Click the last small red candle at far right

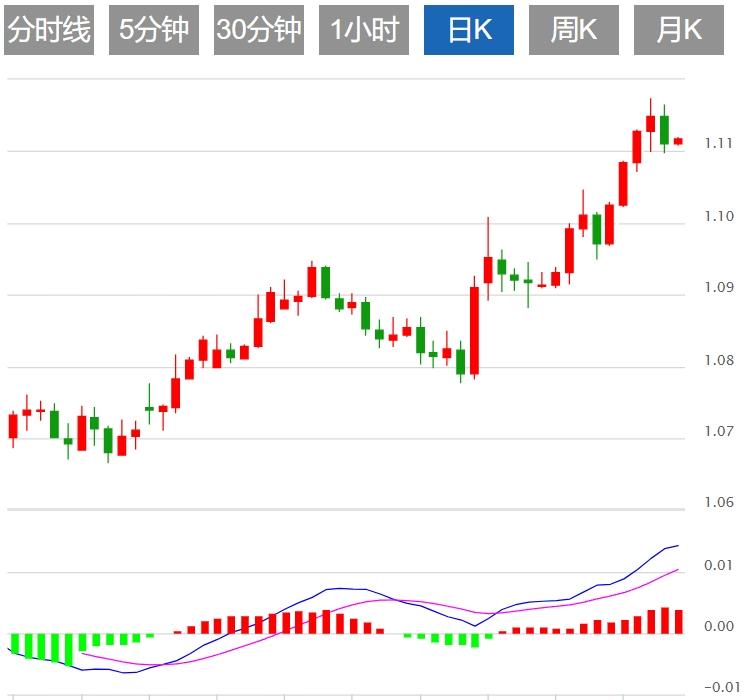[x=678, y=141]
